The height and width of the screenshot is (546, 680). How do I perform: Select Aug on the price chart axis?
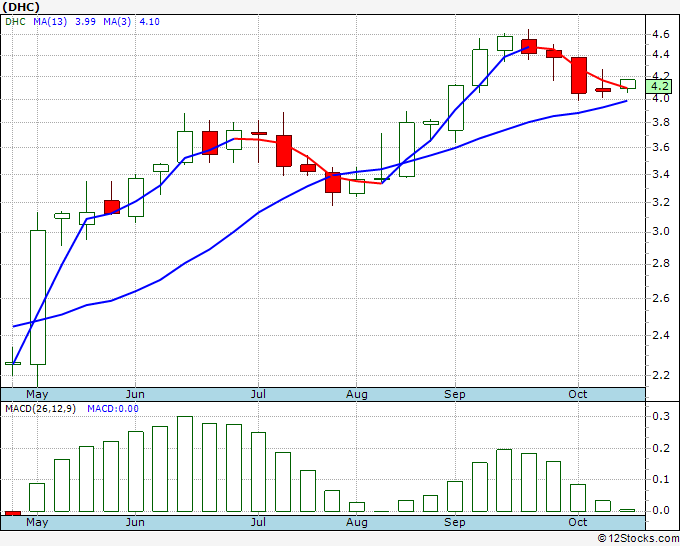coord(356,395)
